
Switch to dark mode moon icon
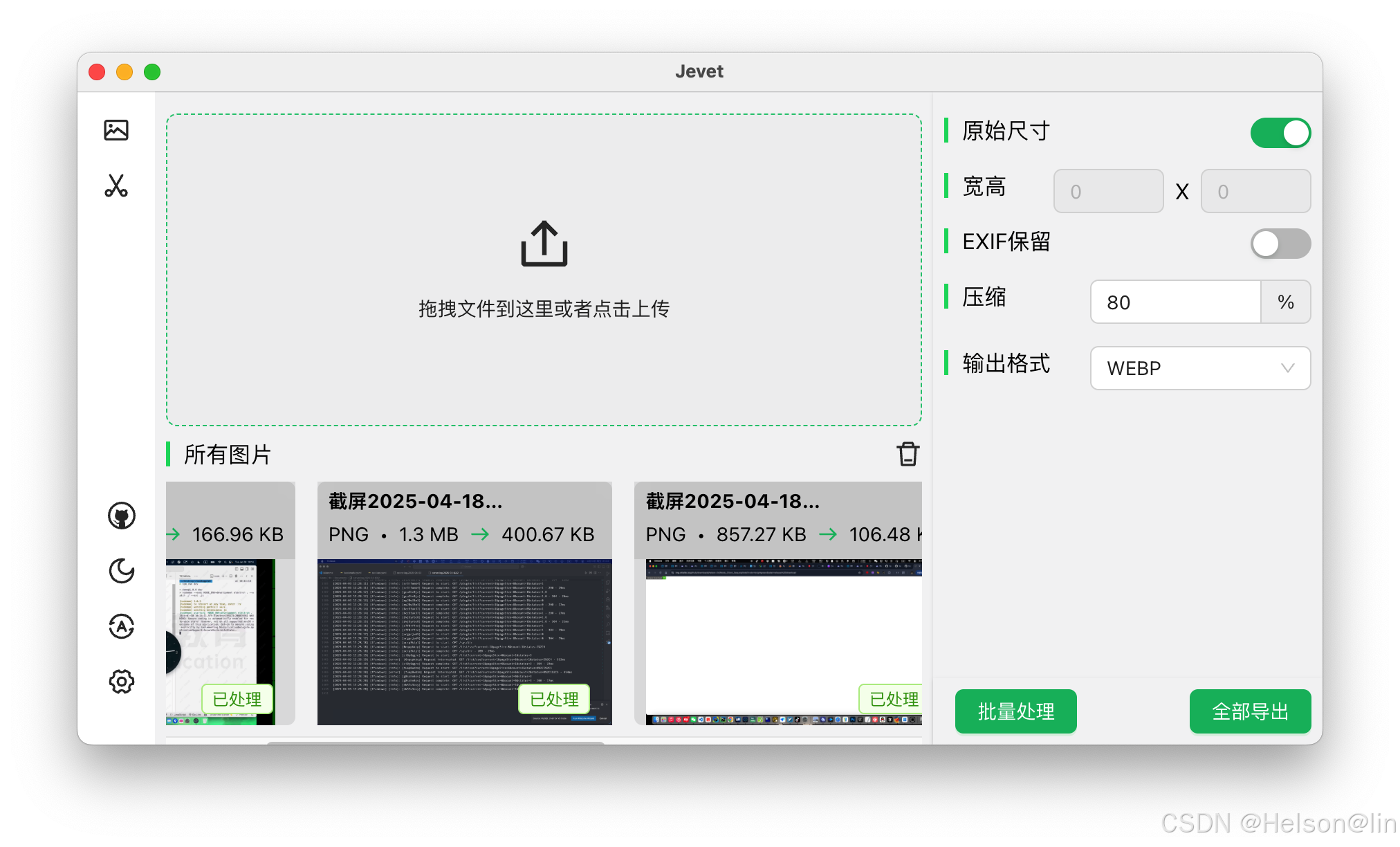(x=122, y=571)
